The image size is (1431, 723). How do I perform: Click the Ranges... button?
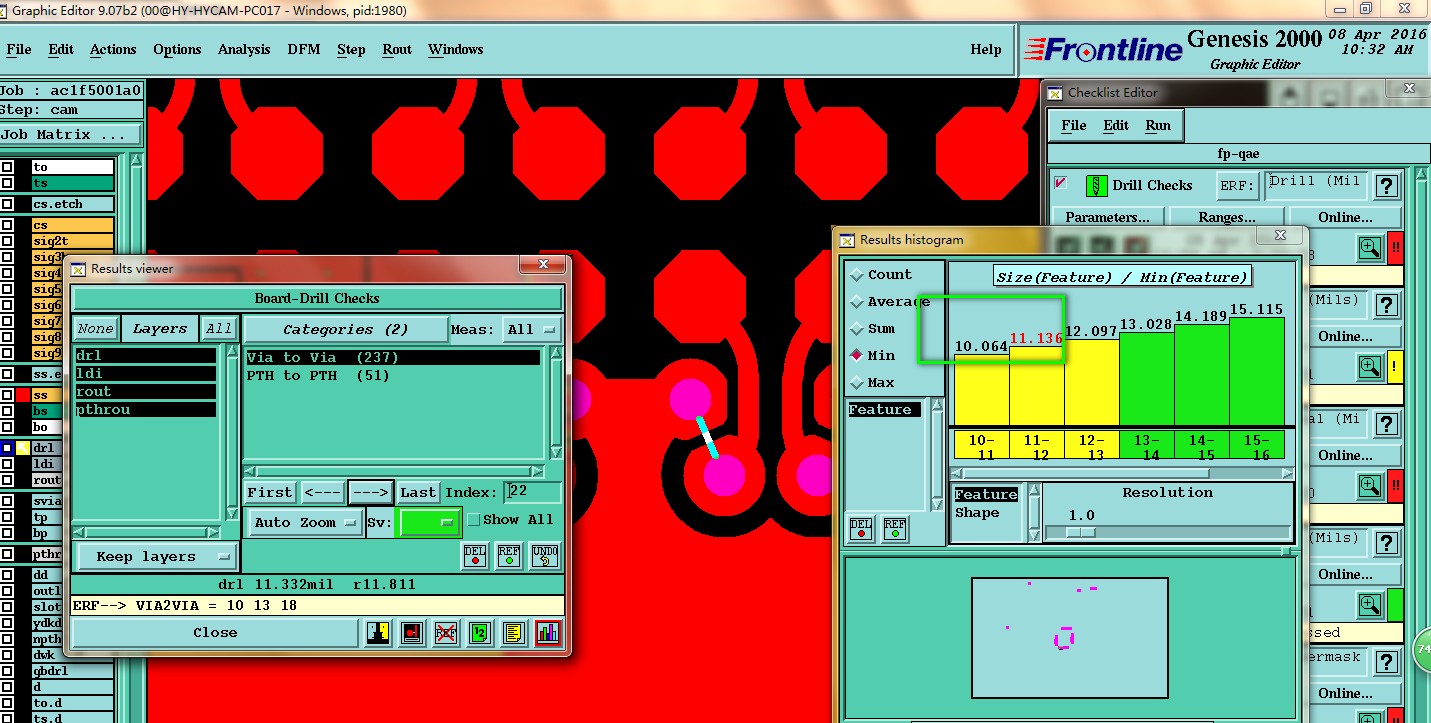[x=1226, y=217]
